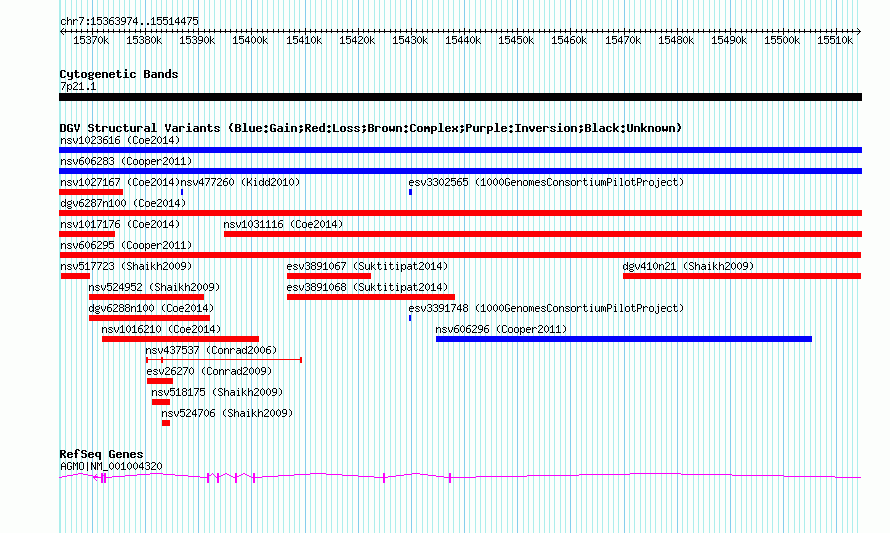This screenshot has height=533, width=890.
Task: Open the nsv477260 (Kidd2010) label
Action: pyautogui.click(x=240, y=182)
